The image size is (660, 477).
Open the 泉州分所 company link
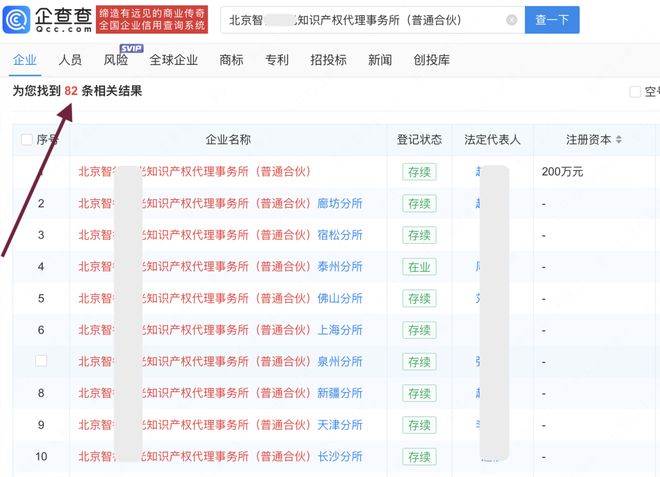[221, 361]
